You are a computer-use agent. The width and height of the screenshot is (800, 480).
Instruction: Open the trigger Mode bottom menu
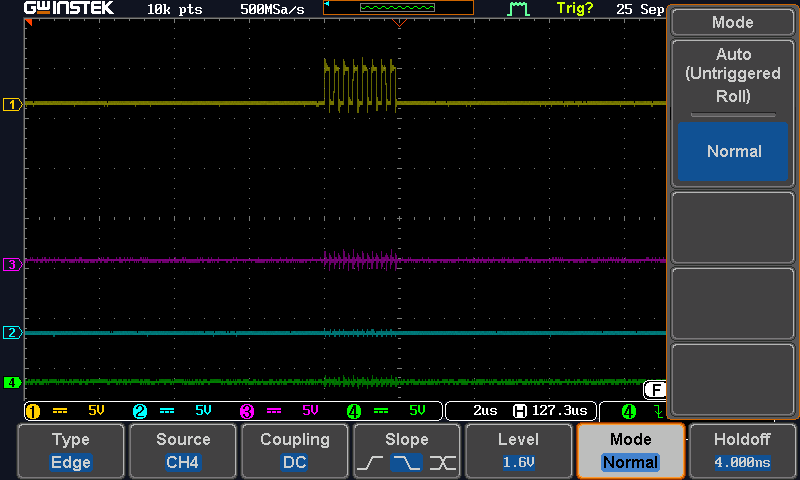tap(631, 451)
